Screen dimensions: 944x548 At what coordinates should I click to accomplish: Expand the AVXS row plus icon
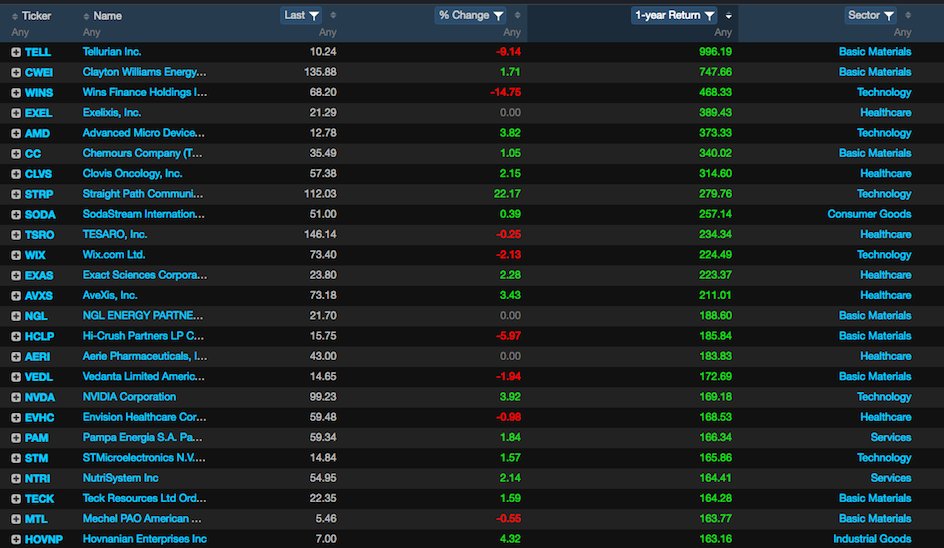pos(16,296)
